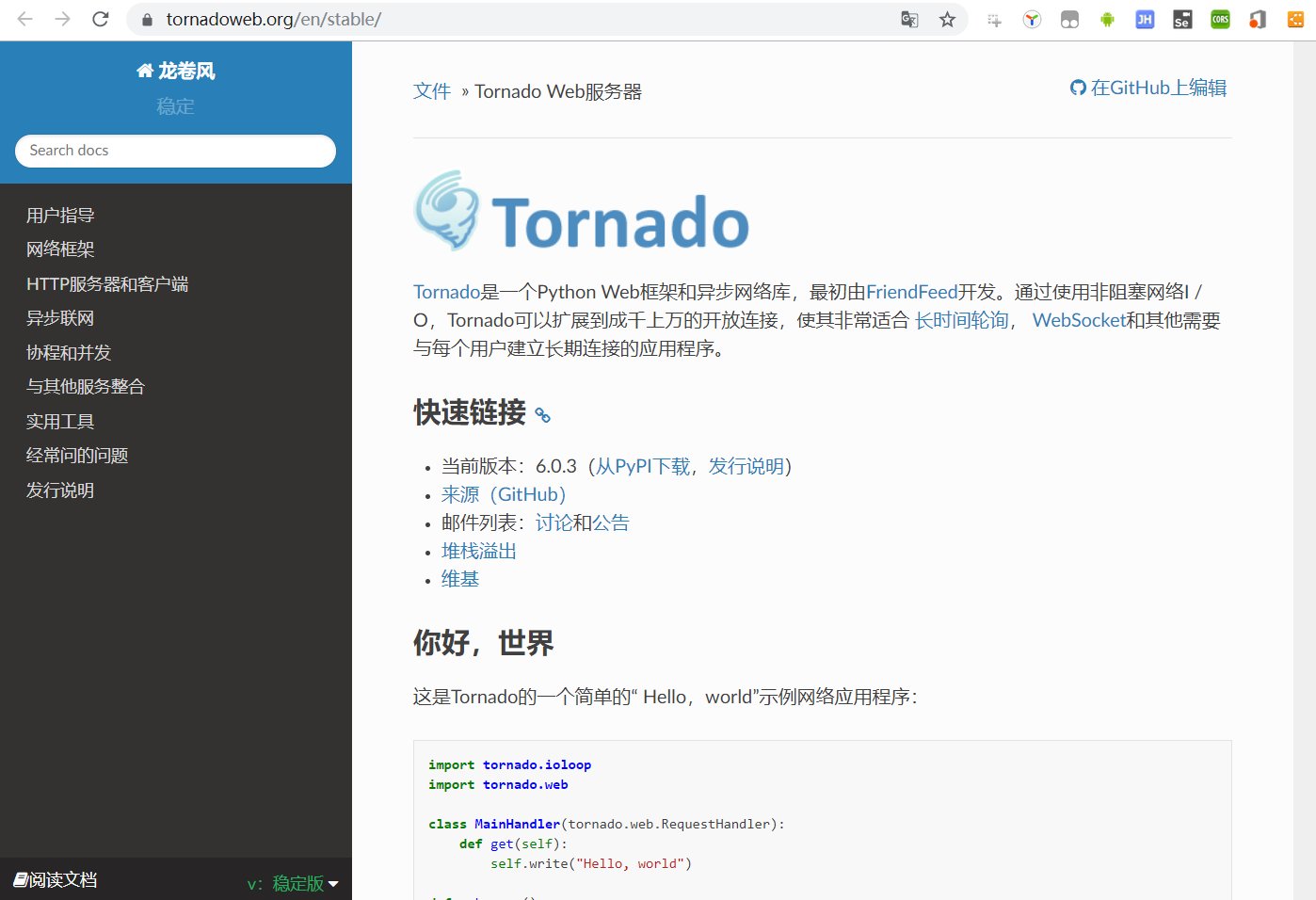Click the gray window extension icon

coord(1069,19)
